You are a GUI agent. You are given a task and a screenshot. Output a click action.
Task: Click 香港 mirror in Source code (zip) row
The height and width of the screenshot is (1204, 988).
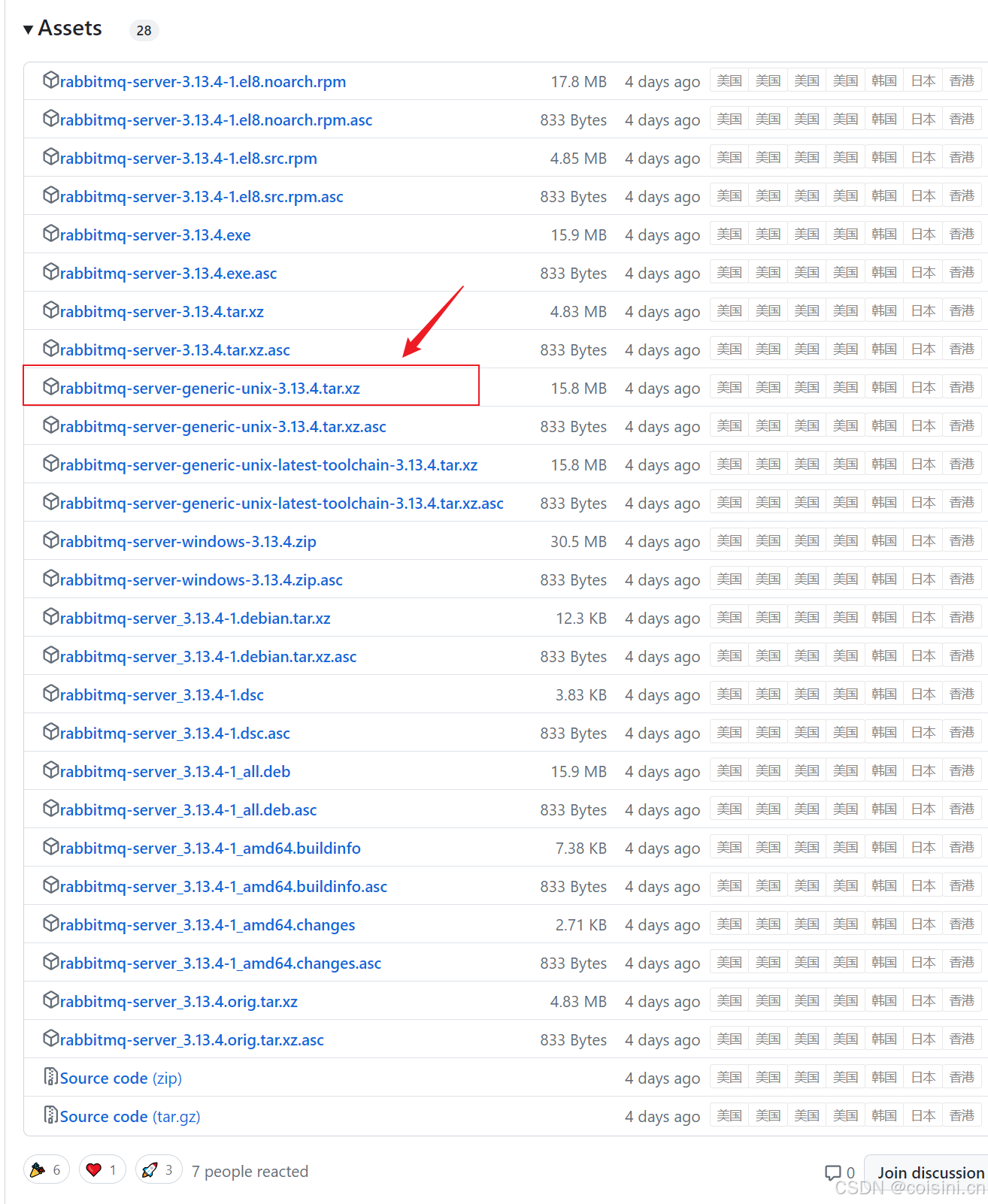click(x=962, y=1077)
